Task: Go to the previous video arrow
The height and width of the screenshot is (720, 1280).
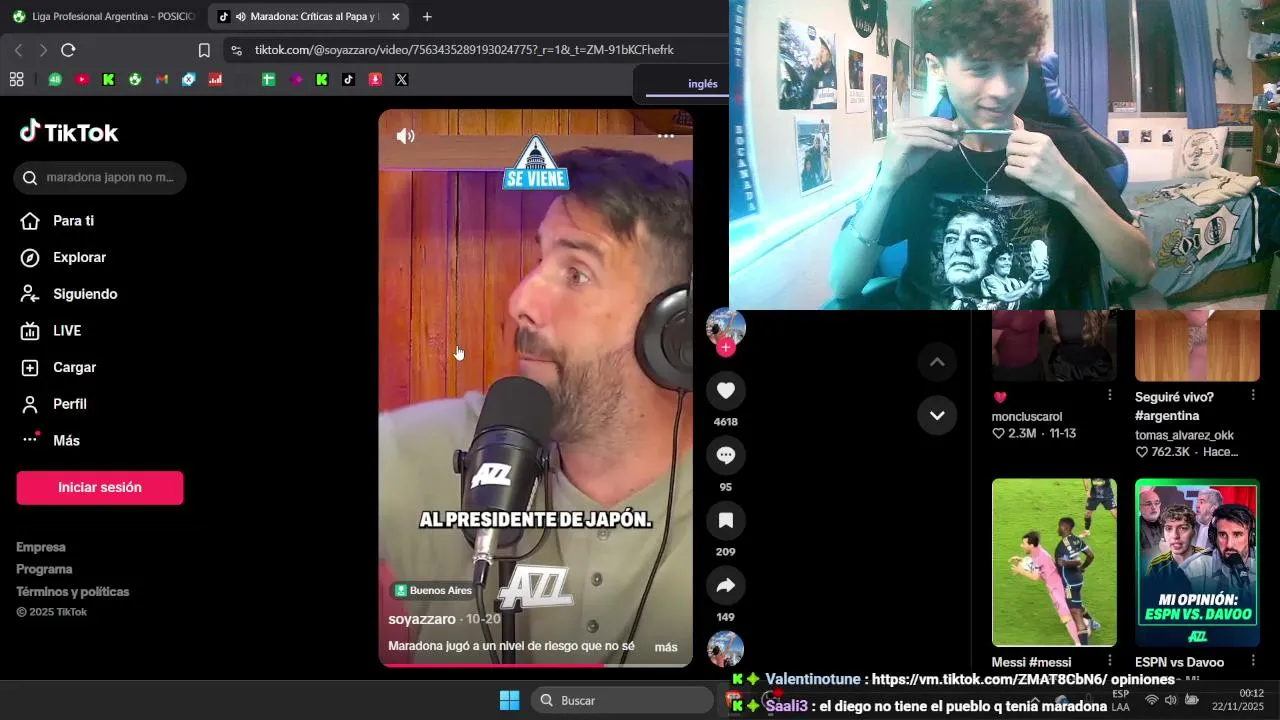Action: click(x=937, y=362)
